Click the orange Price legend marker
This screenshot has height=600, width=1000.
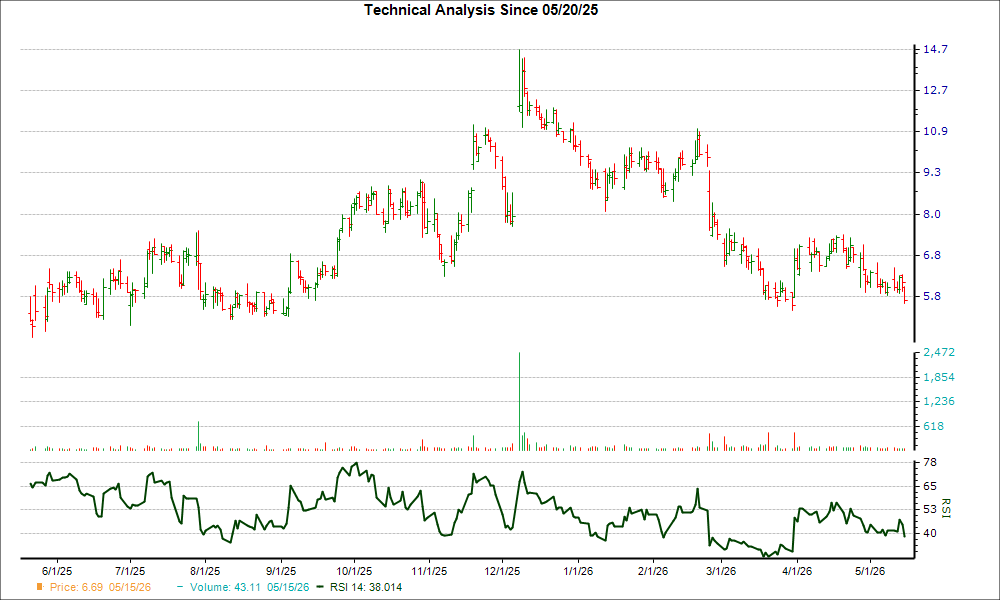click(x=40, y=587)
